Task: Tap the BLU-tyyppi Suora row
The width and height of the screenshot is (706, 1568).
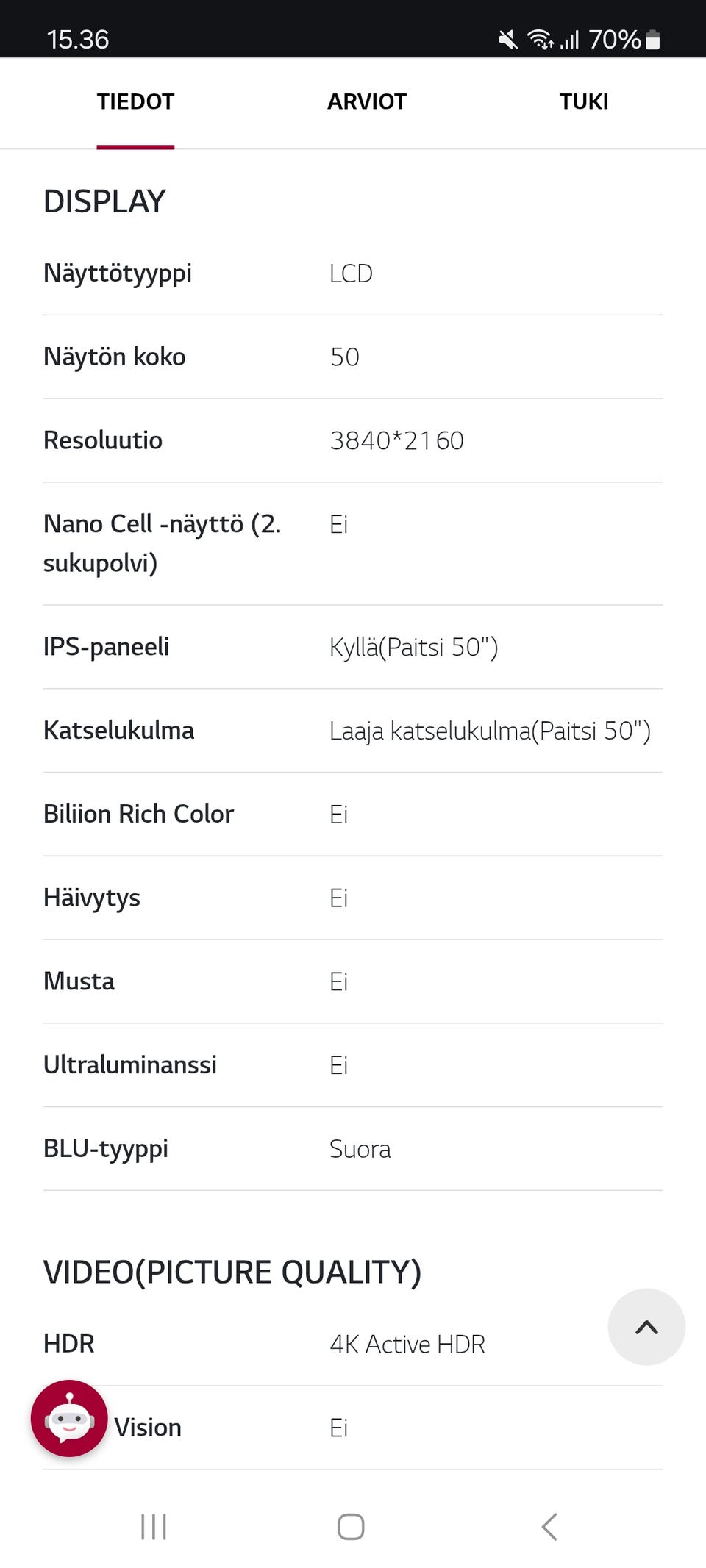Action: tap(352, 1148)
